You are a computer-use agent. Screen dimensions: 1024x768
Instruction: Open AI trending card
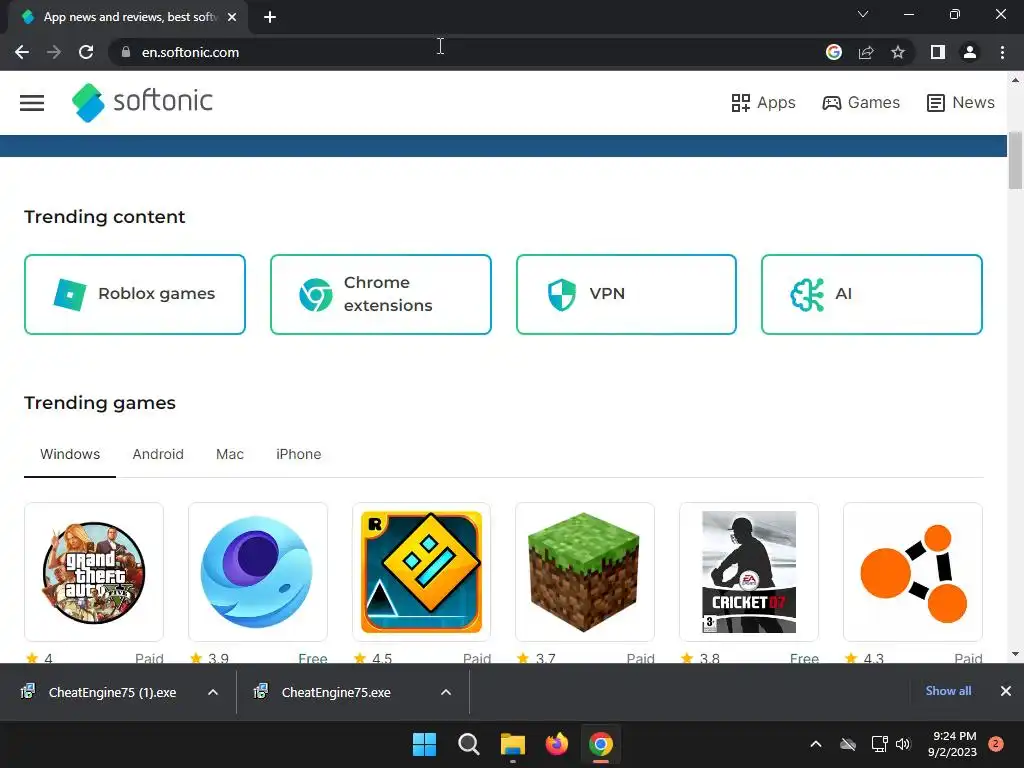tap(872, 295)
